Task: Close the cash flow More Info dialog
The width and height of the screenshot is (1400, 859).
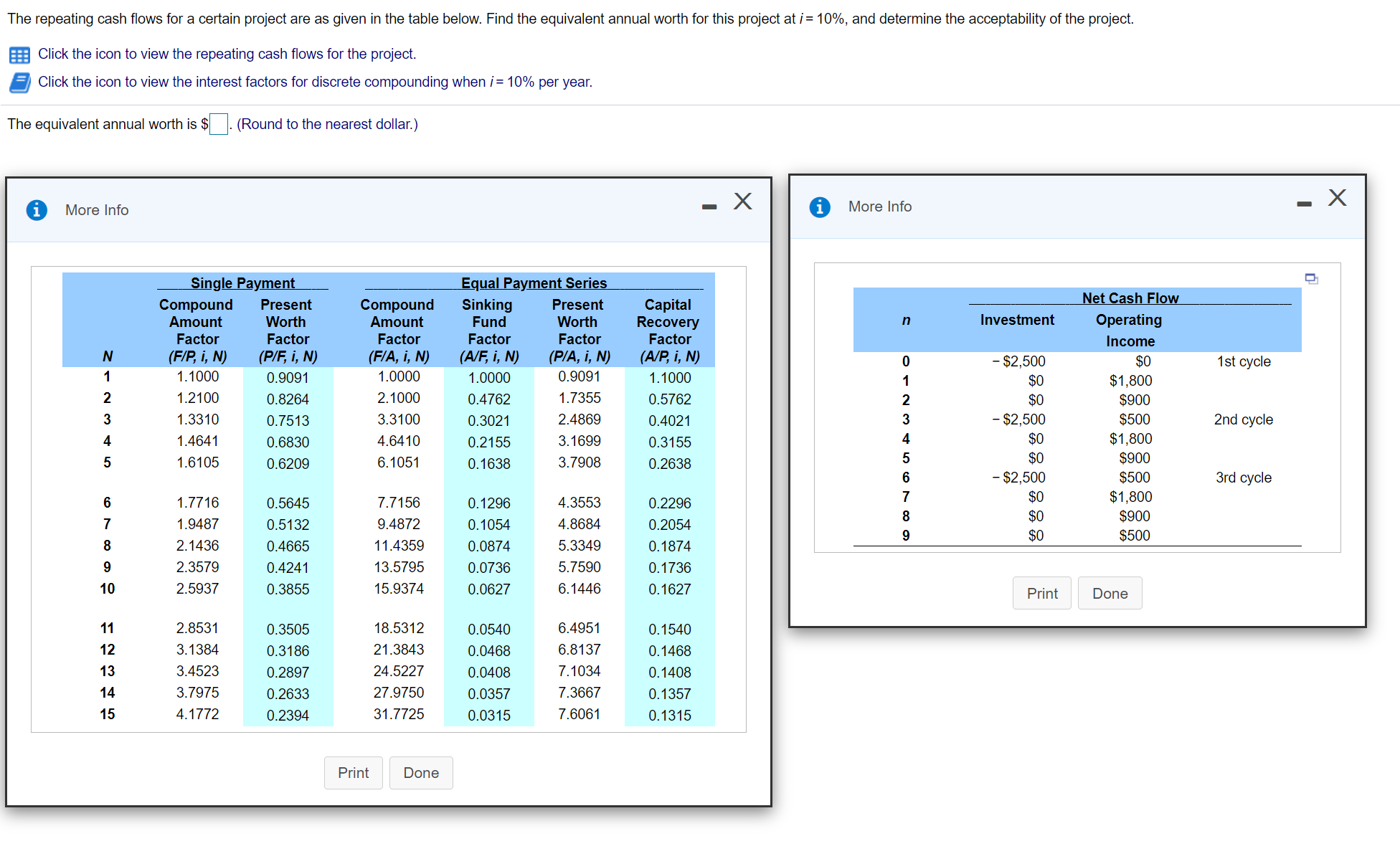Action: (x=1337, y=197)
